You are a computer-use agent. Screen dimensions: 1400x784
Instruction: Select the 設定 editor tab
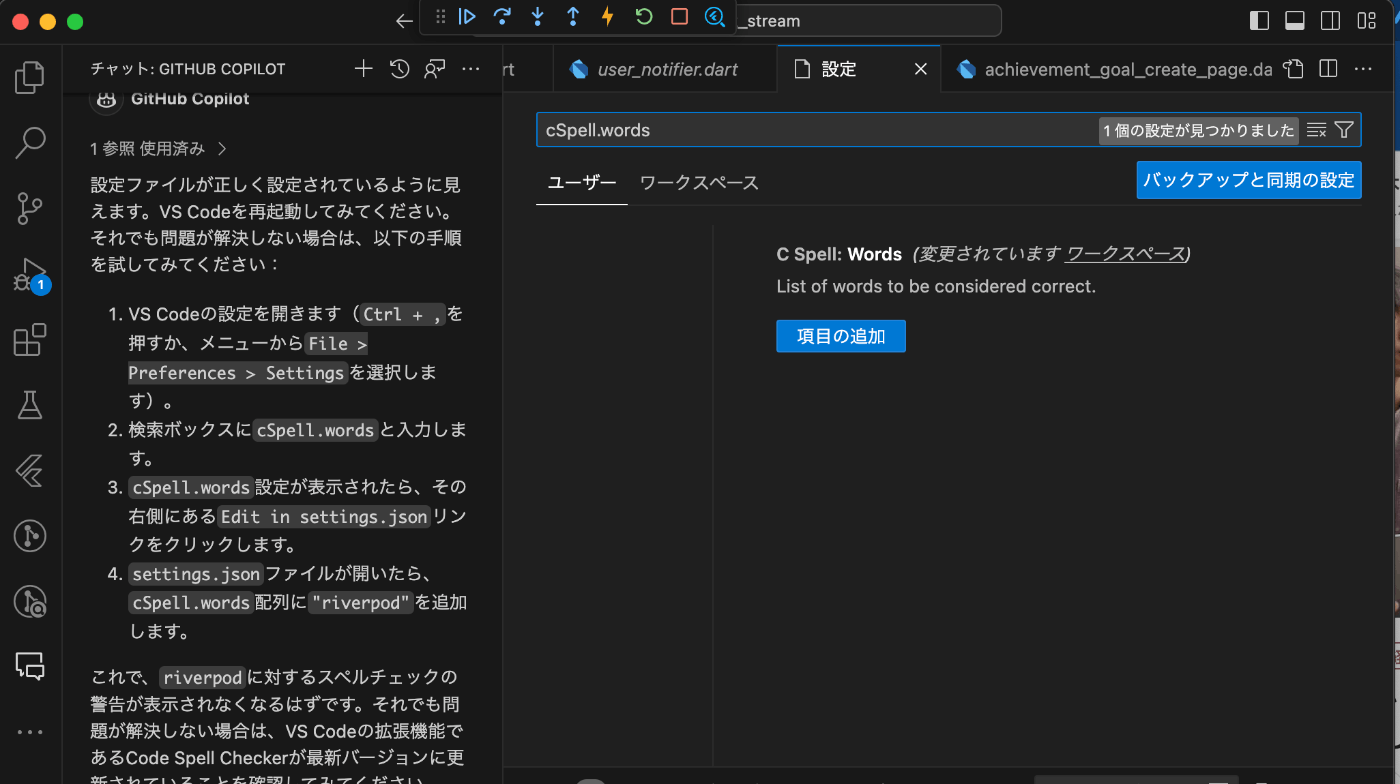[x=859, y=69]
